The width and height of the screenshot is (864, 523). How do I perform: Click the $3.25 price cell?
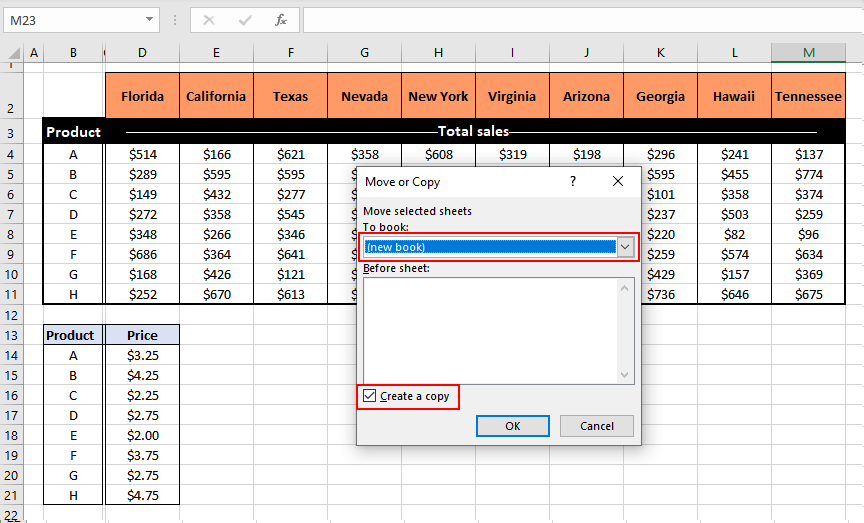click(x=142, y=355)
